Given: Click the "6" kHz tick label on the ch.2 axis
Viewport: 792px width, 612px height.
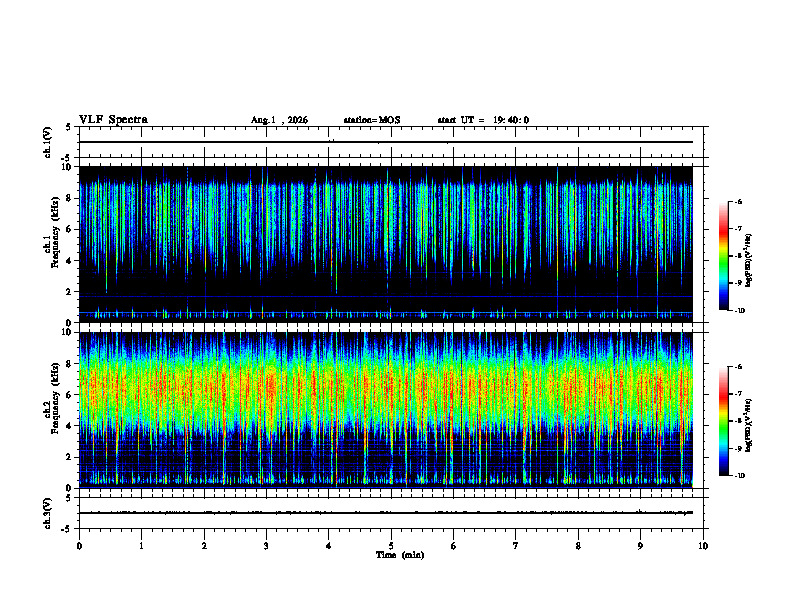Looking at the screenshot, I should [x=70, y=395].
